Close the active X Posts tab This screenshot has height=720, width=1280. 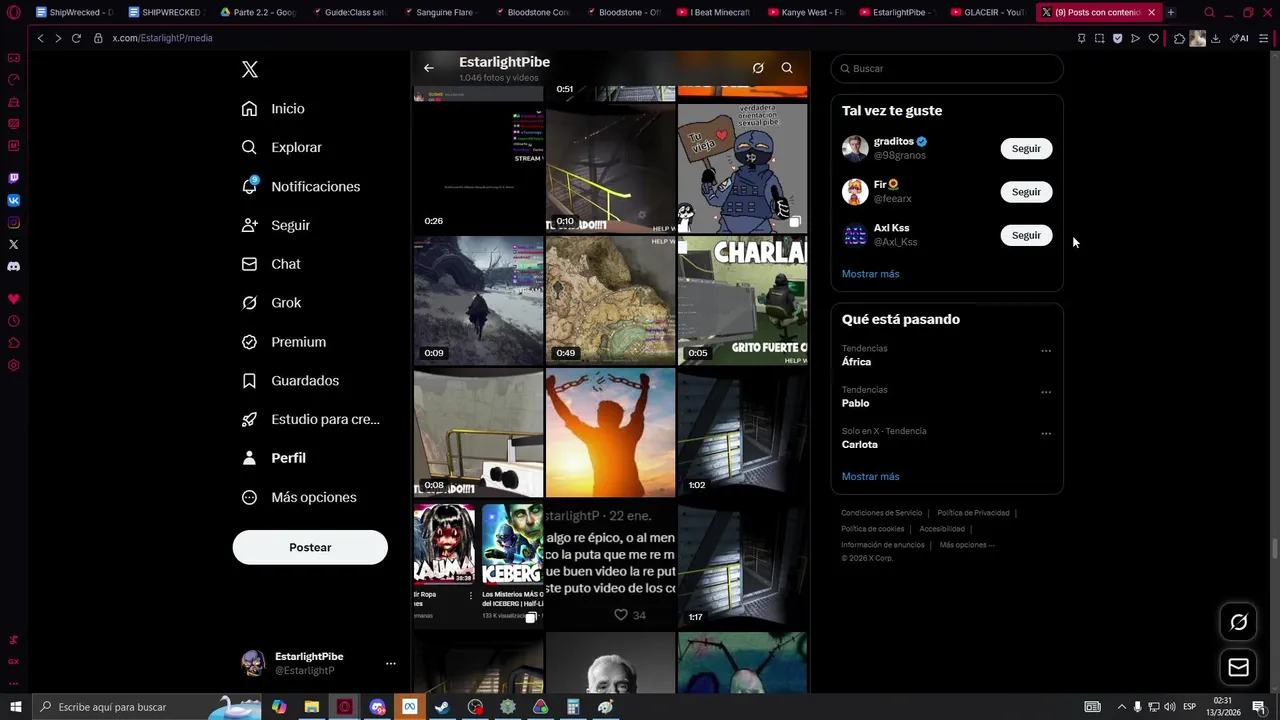pos(1151,12)
